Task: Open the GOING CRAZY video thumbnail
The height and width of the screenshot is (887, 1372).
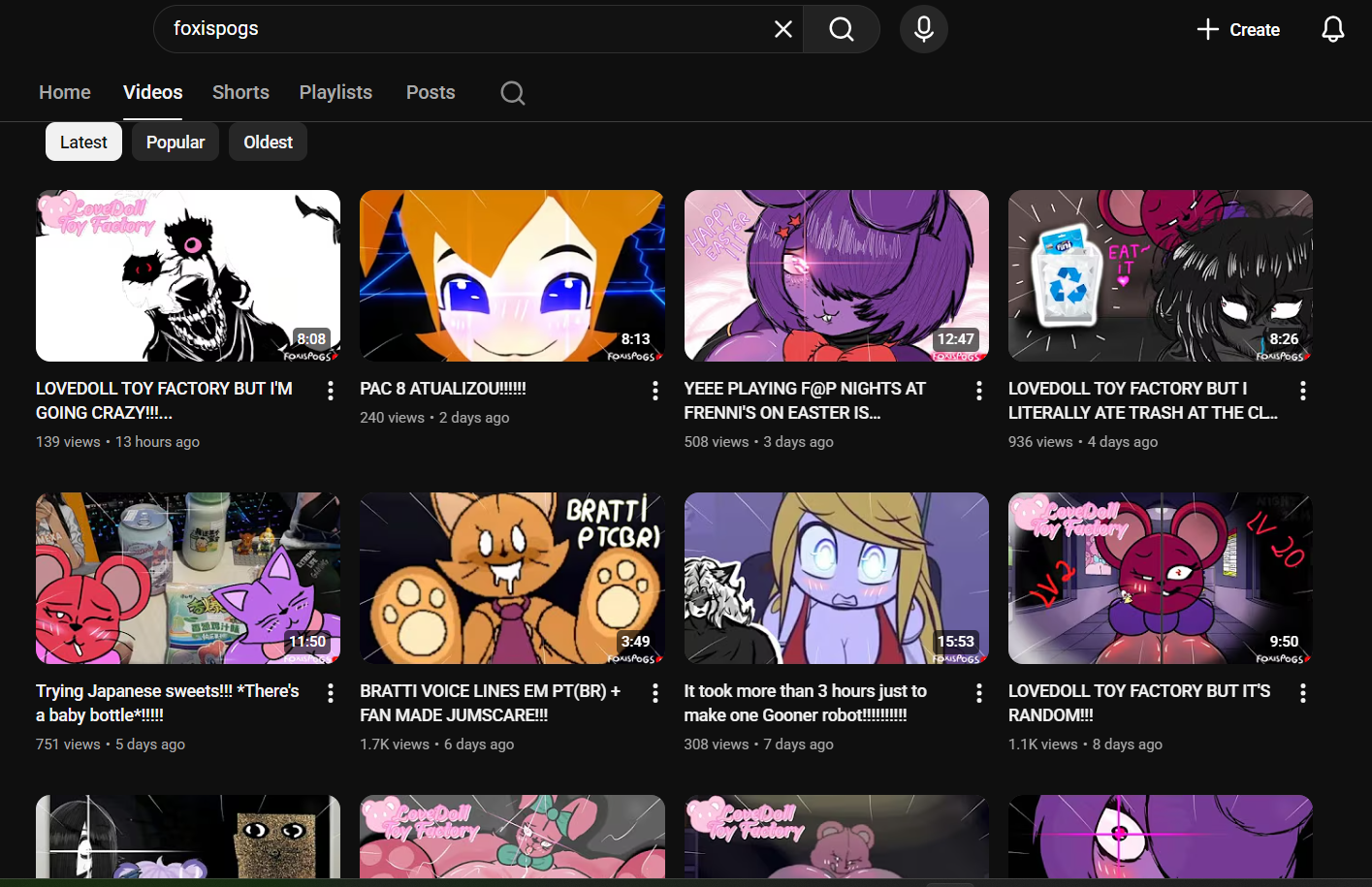Action: 188,275
